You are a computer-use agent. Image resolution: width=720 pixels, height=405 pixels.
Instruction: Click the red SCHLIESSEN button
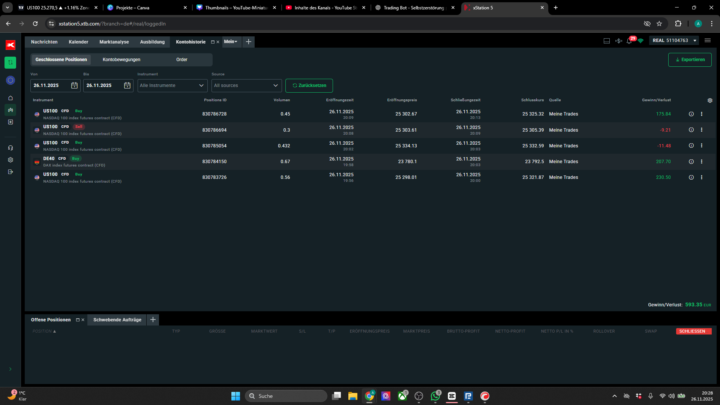pyautogui.click(x=693, y=331)
